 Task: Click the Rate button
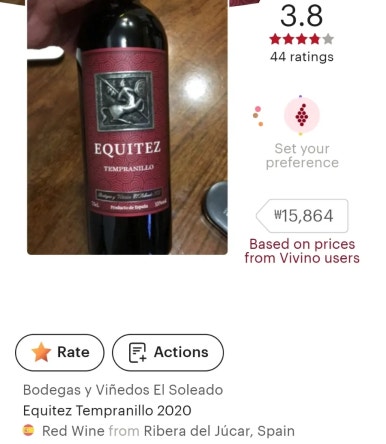coord(60,352)
